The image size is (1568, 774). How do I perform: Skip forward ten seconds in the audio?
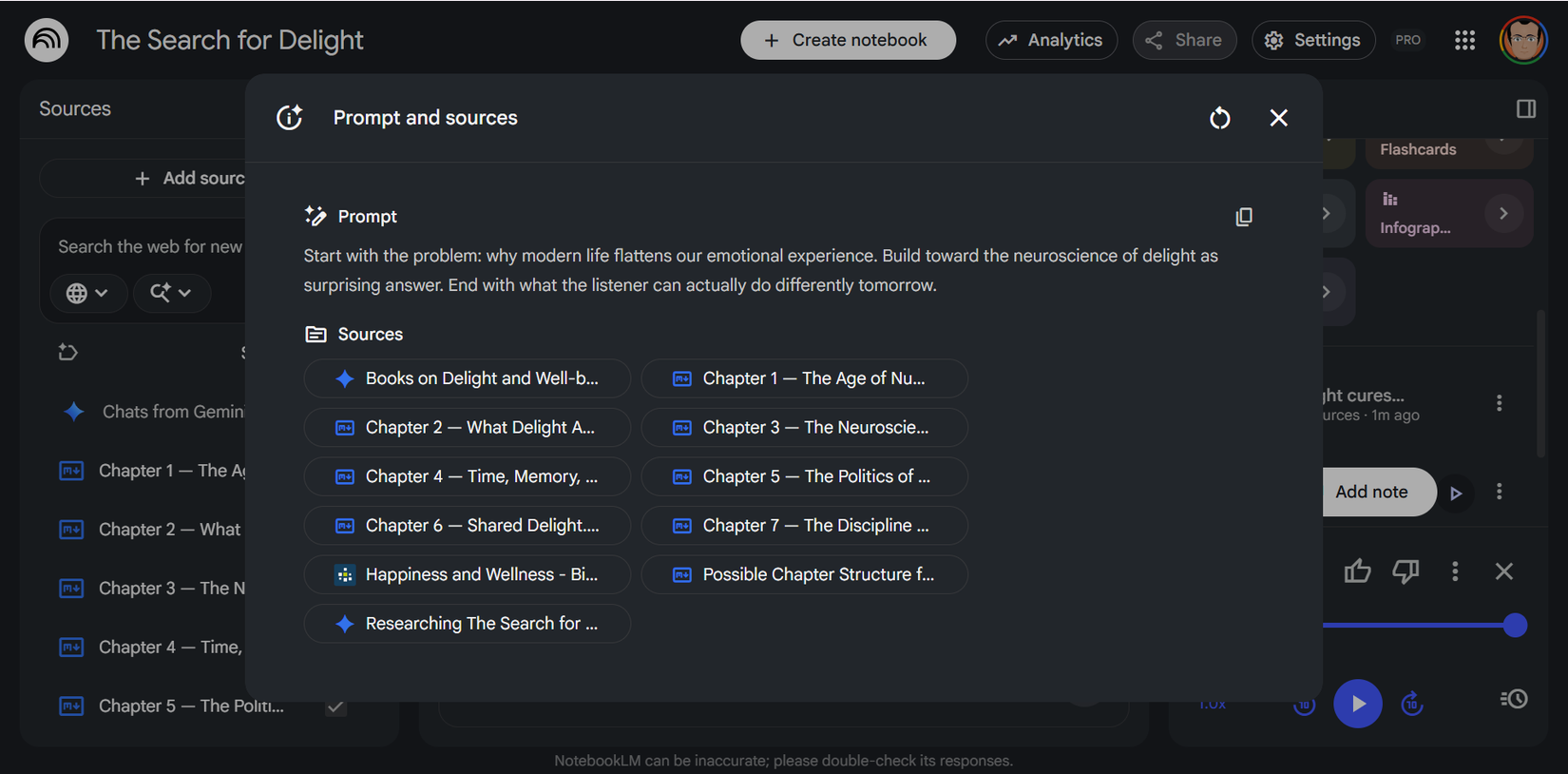coord(1412,704)
